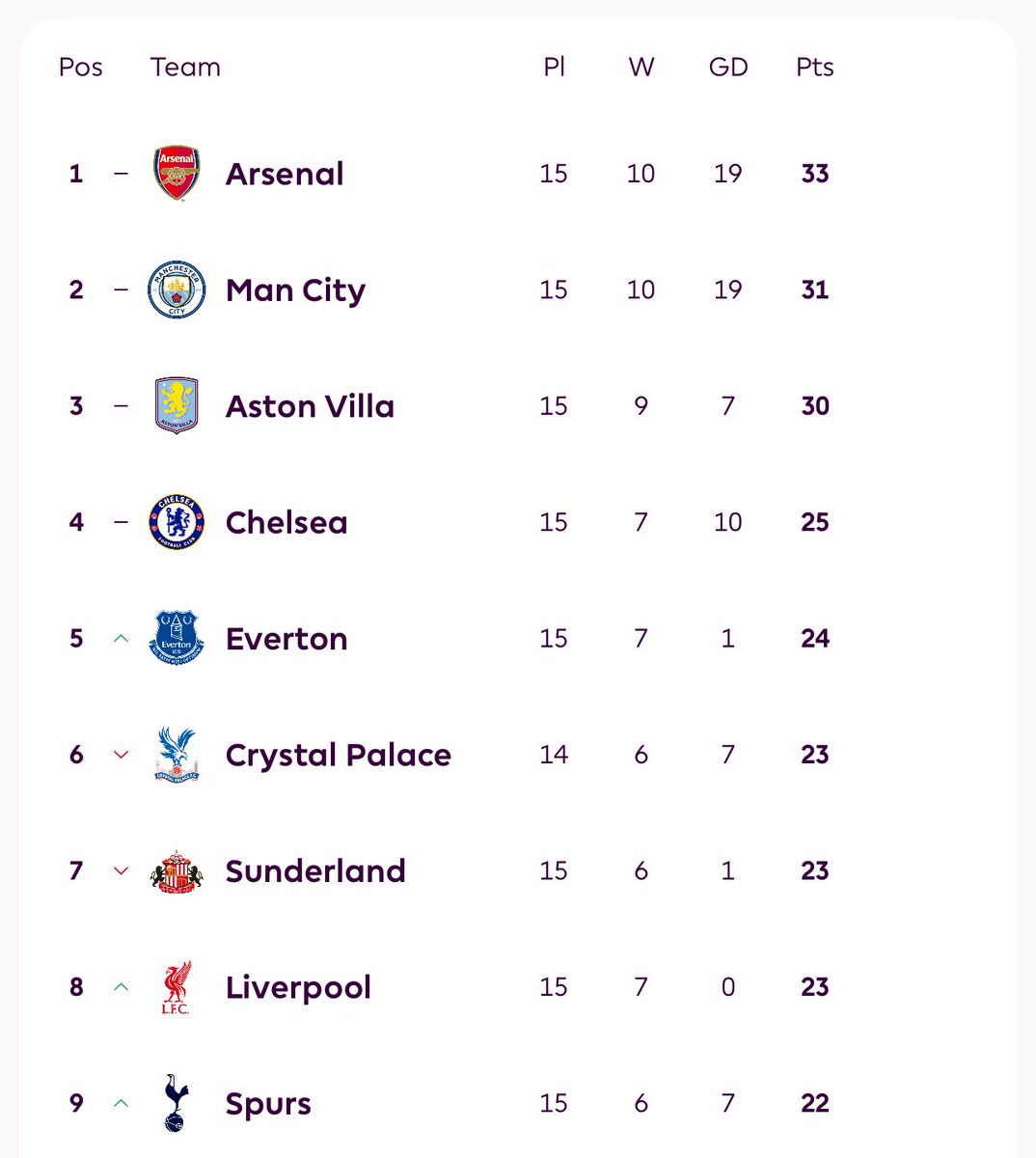Click the Everton club crest
This screenshot has width=1036, height=1158.
click(x=177, y=638)
